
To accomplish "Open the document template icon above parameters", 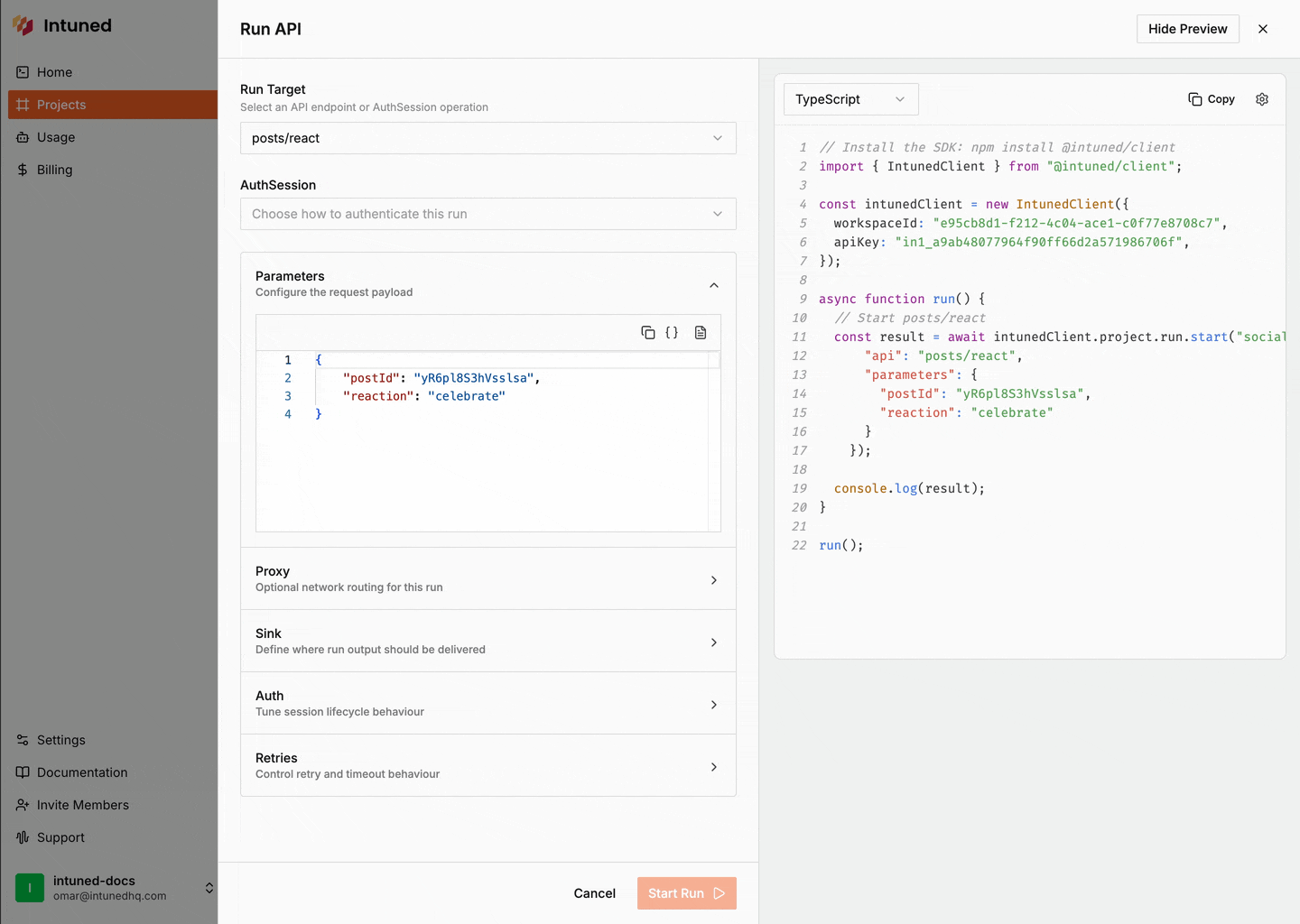I will [x=701, y=332].
